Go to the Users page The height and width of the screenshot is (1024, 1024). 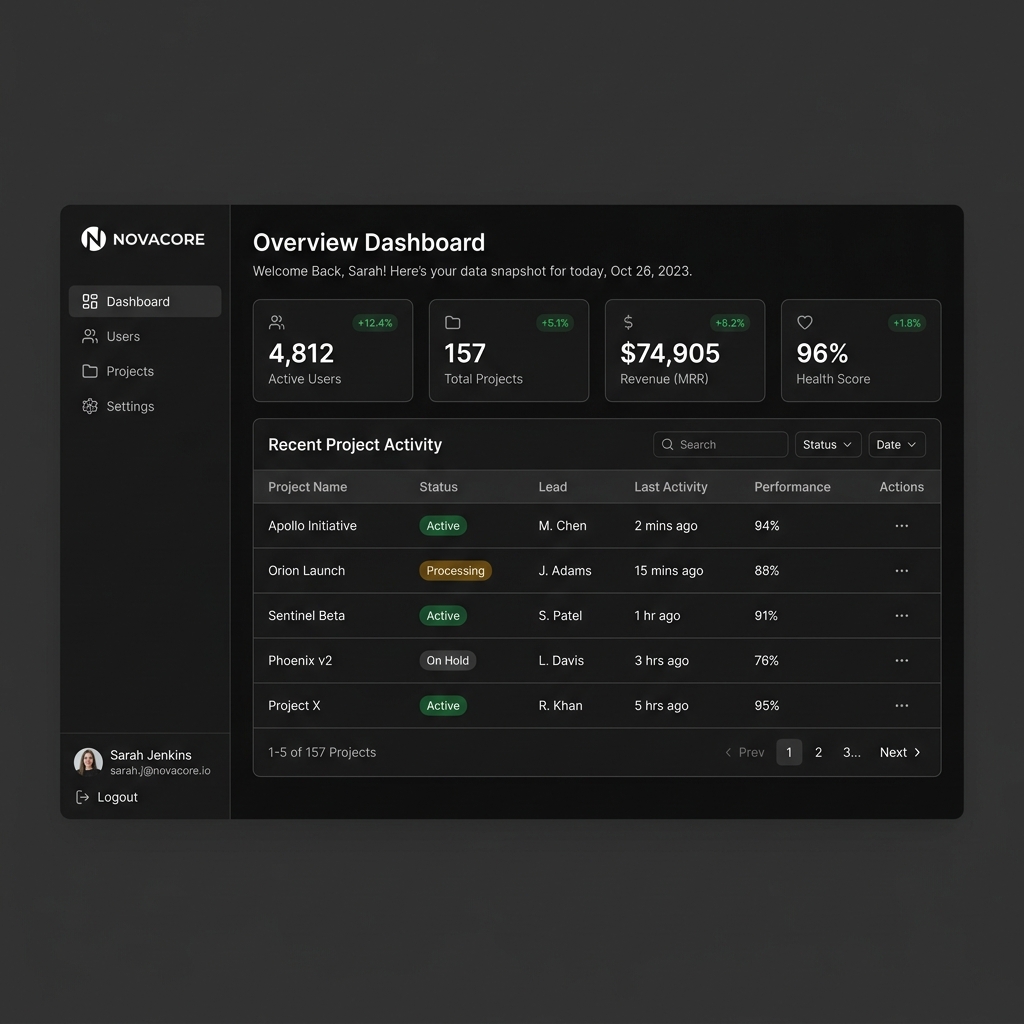(x=145, y=336)
